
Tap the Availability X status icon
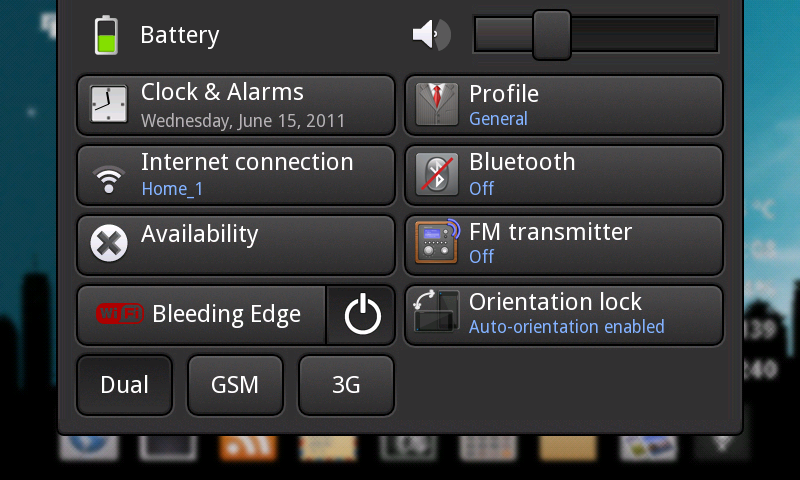point(109,243)
